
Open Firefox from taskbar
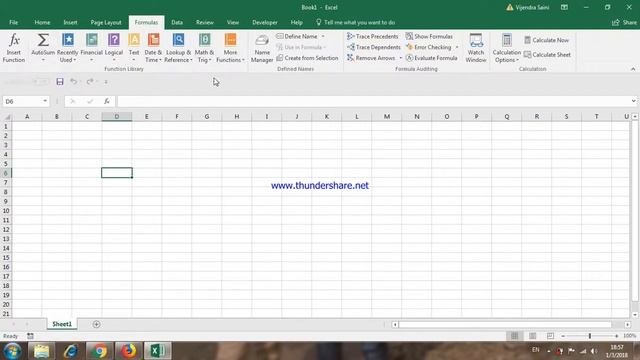[129, 351]
